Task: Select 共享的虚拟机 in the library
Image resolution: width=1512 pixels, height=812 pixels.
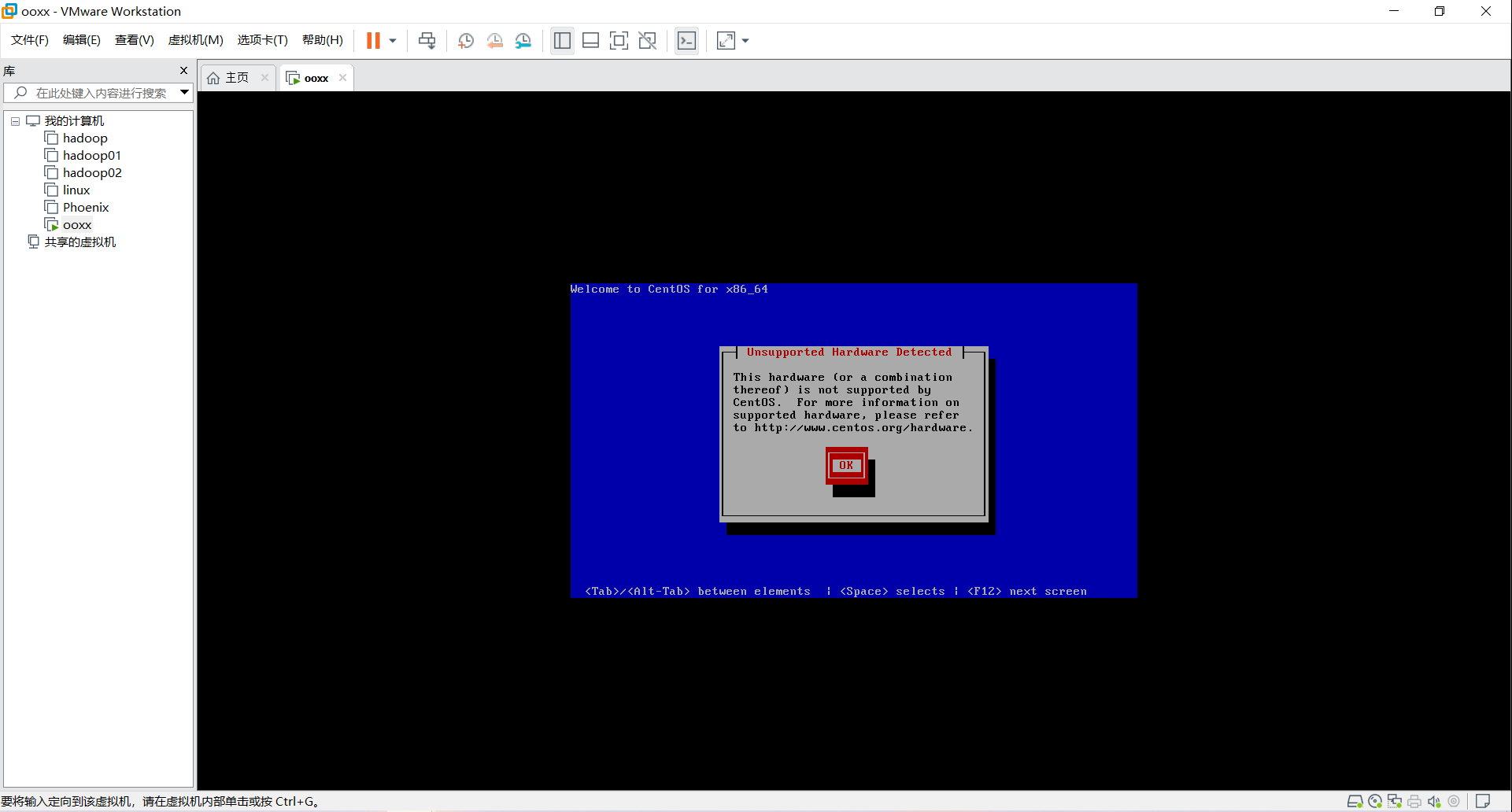Action: (x=80, y=242)
